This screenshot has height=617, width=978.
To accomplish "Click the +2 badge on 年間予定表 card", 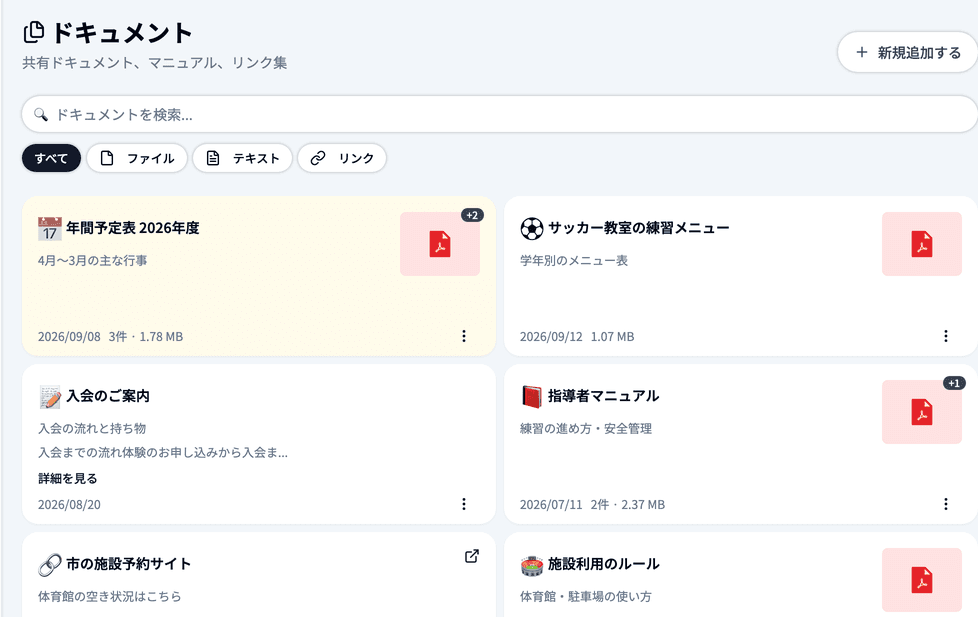I will click(x=473, y=215).
